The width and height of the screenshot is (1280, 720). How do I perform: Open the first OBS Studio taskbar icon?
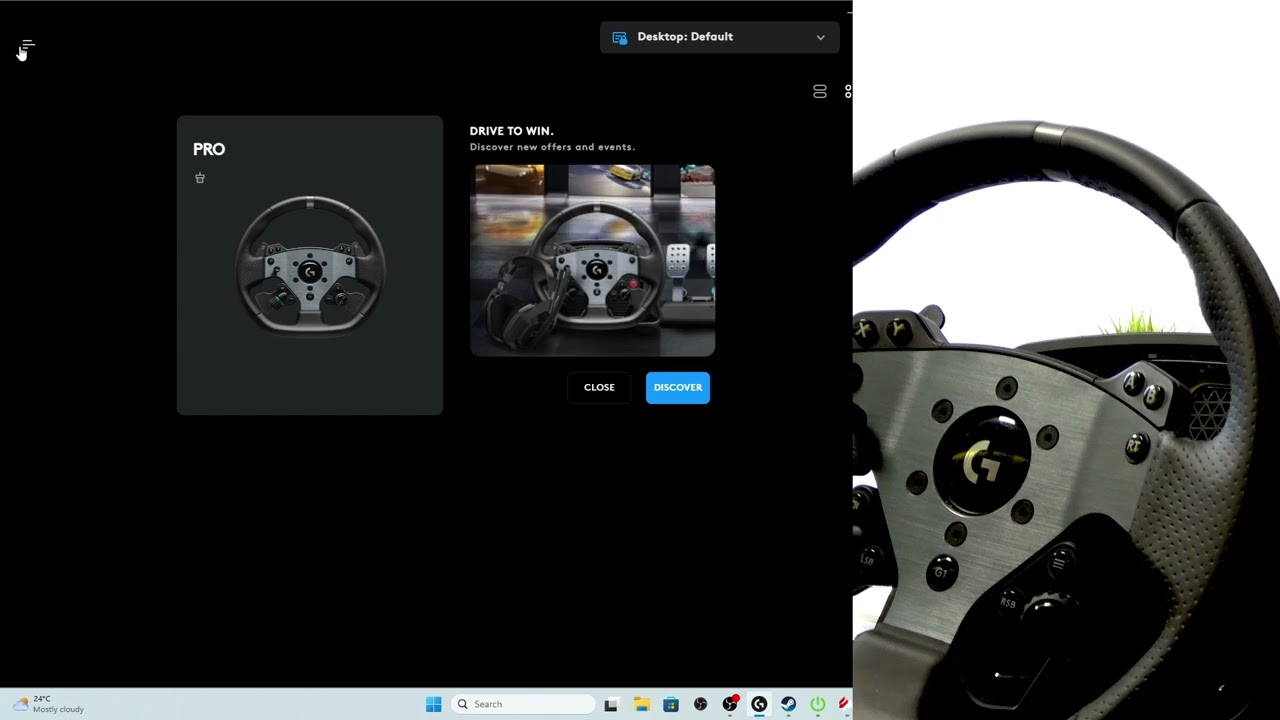coord(700,704)
